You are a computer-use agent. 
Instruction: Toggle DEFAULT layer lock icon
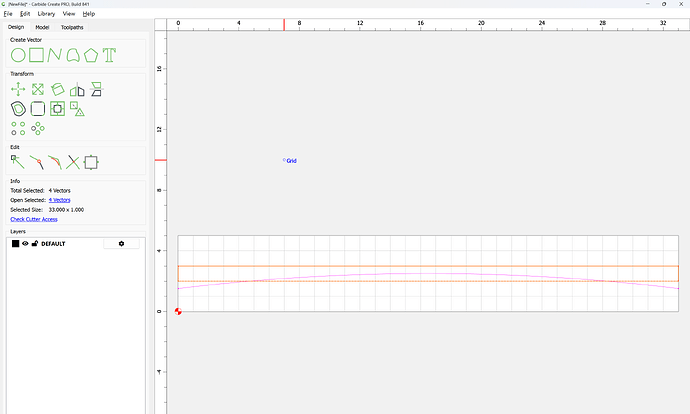click(x=35, y=243)
